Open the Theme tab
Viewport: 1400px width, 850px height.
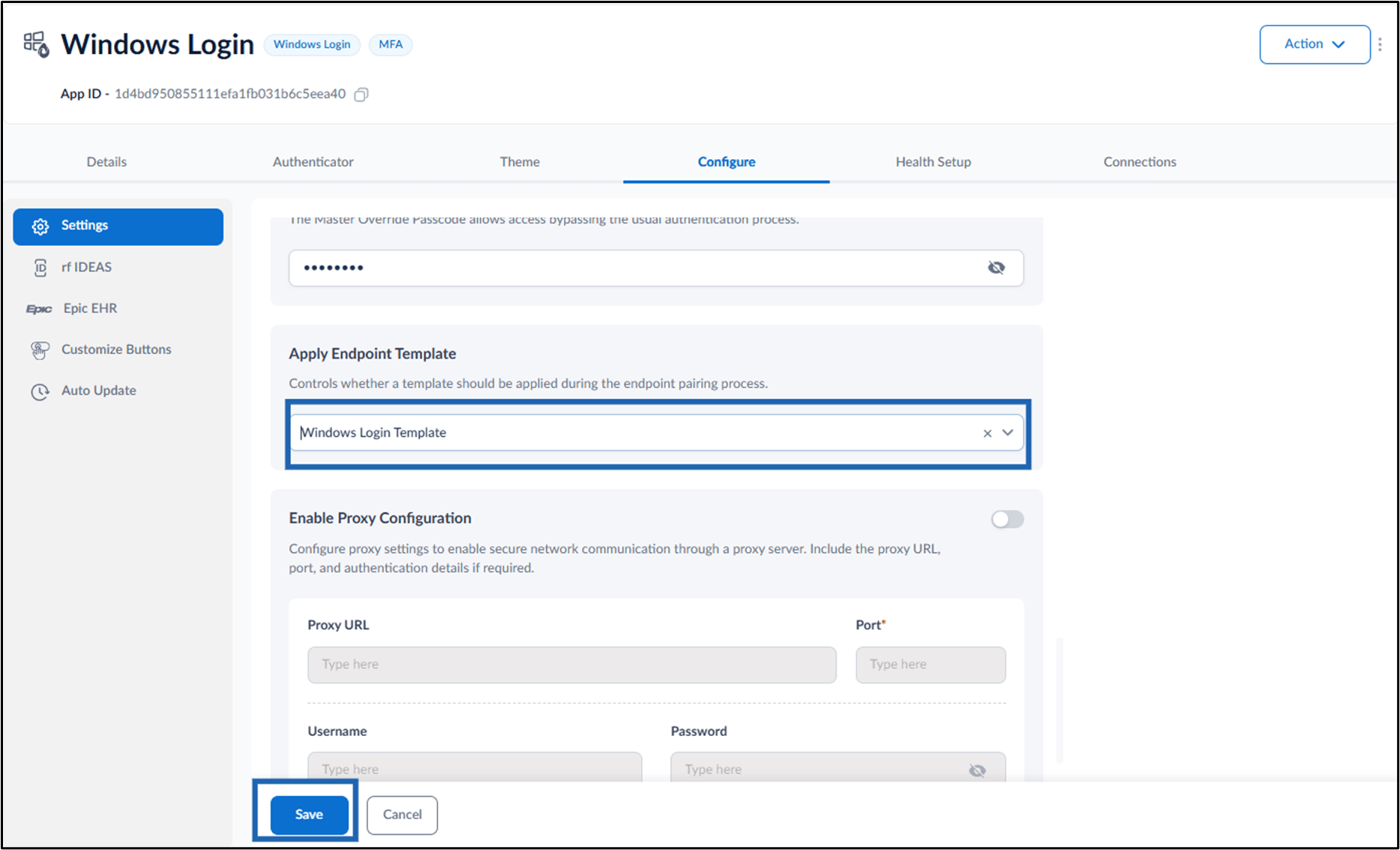[x=520, y=162]
